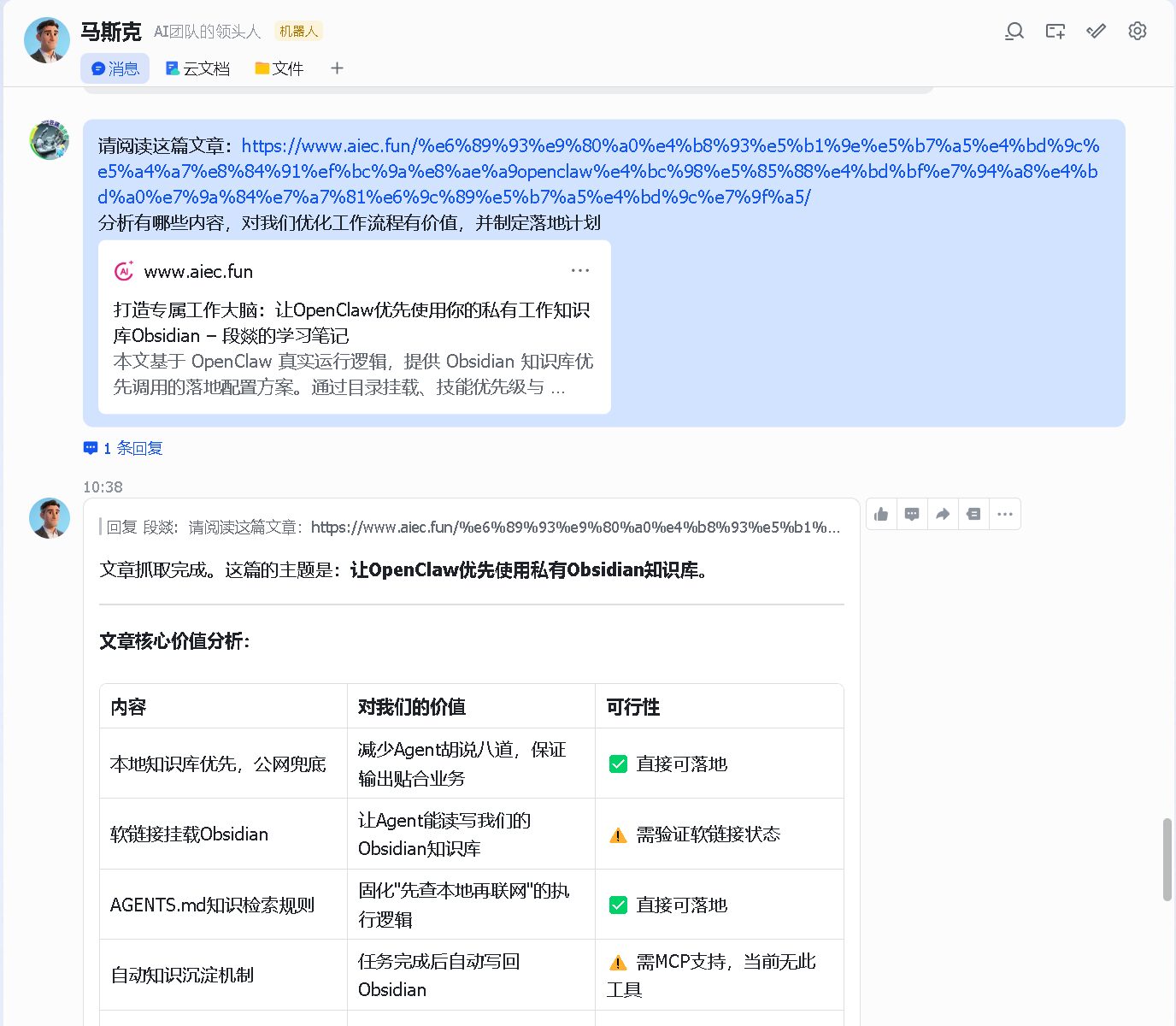
Task: Add a new tab with the plus button
Action: [x=337, y=68]
